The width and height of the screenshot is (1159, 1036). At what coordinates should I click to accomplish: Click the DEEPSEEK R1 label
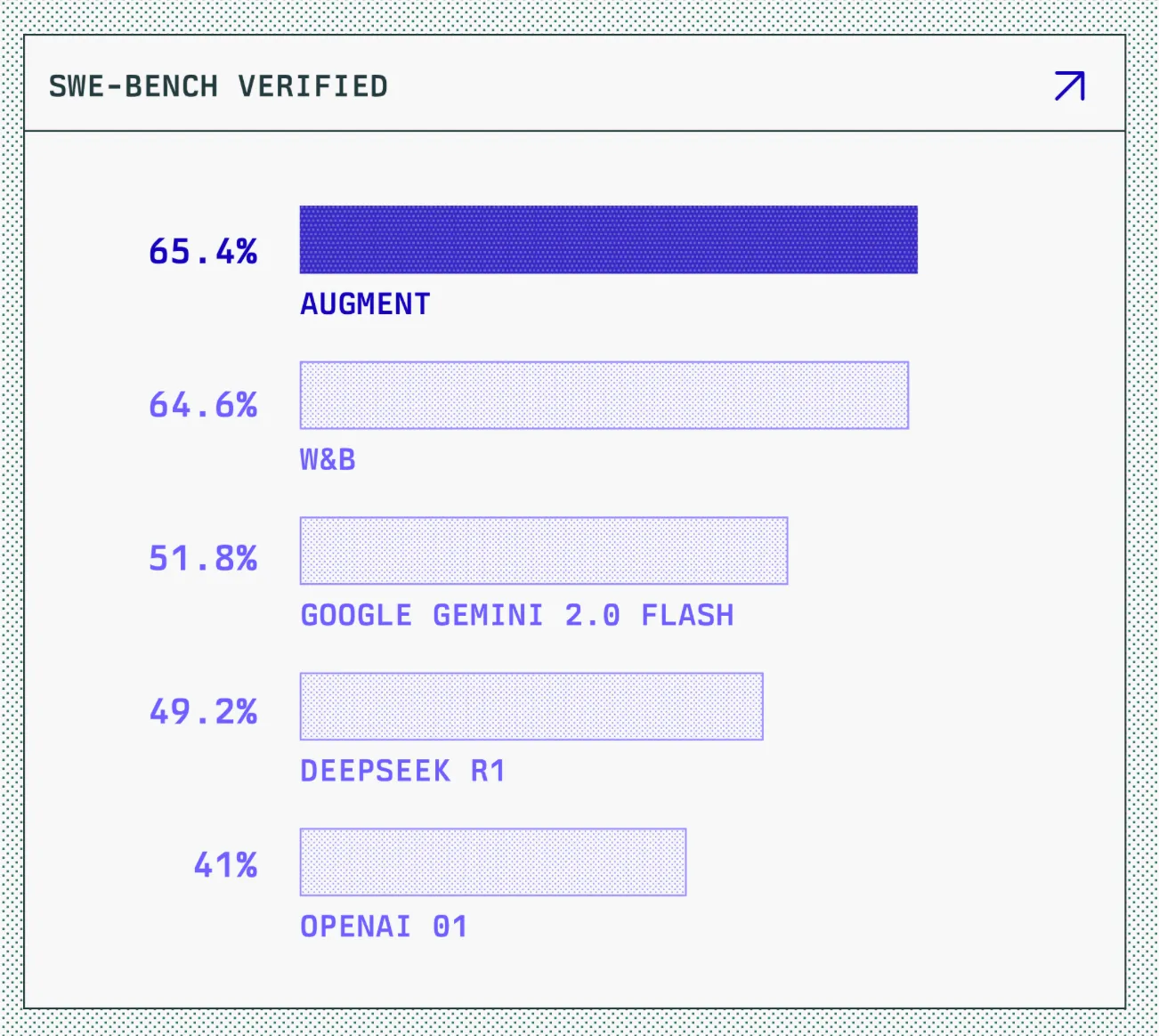(x=402, y=771)
